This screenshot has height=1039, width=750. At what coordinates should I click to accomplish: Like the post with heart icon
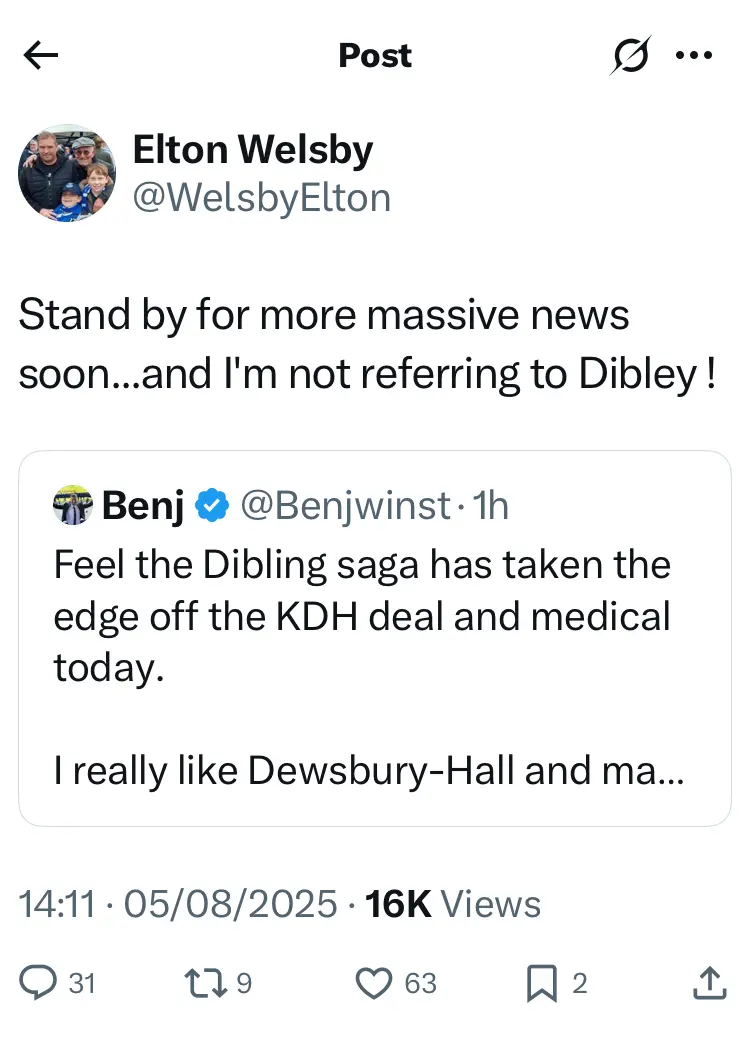[375, 984]
